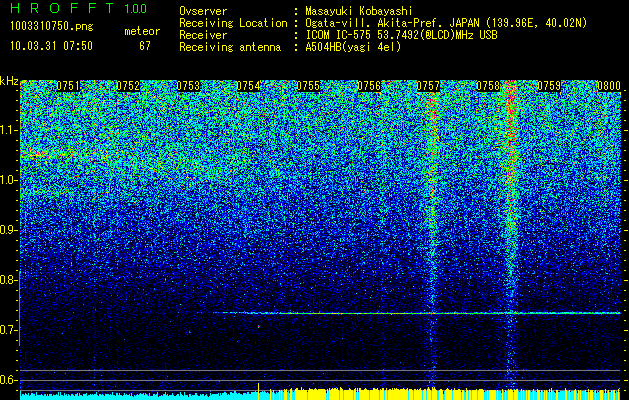Click the observer name Masayuki Kobayashi
The width and height of the screenshot is (629, 400).
coord(358,12)
